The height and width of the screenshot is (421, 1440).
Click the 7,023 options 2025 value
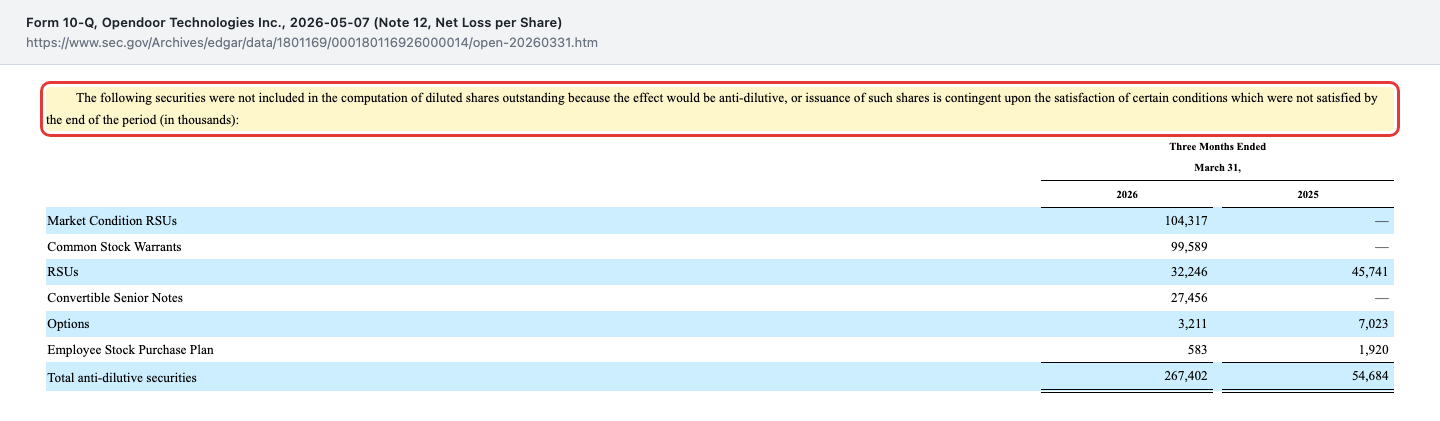(1373, 324)
